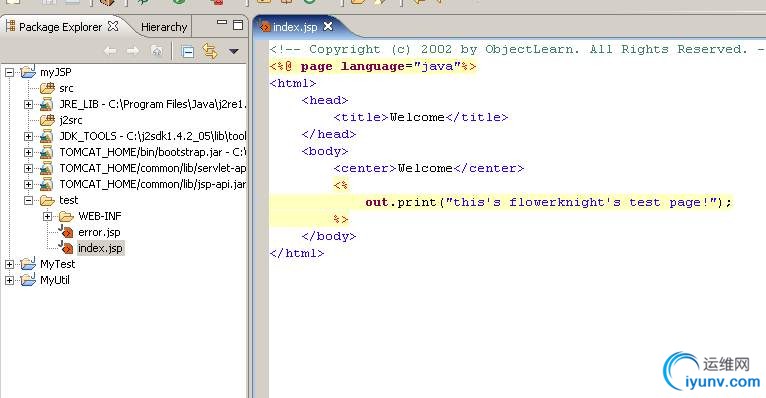Image resolution: width=766 pixels, height=398 pixels.
Task: Click the JRE_LIB jar library icon
Action: [46, 104]
